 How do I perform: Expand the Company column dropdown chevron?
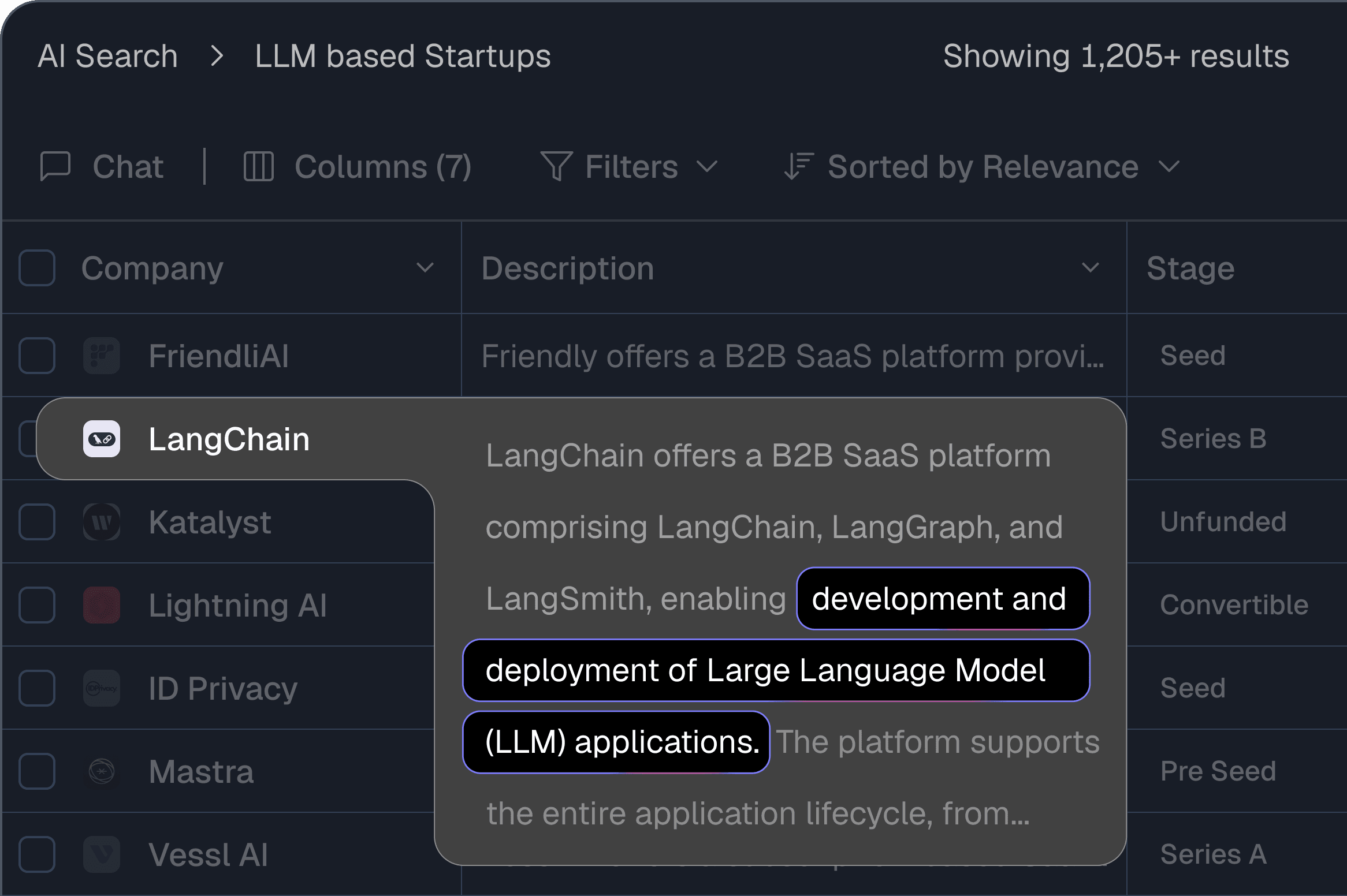pos(425,268)
